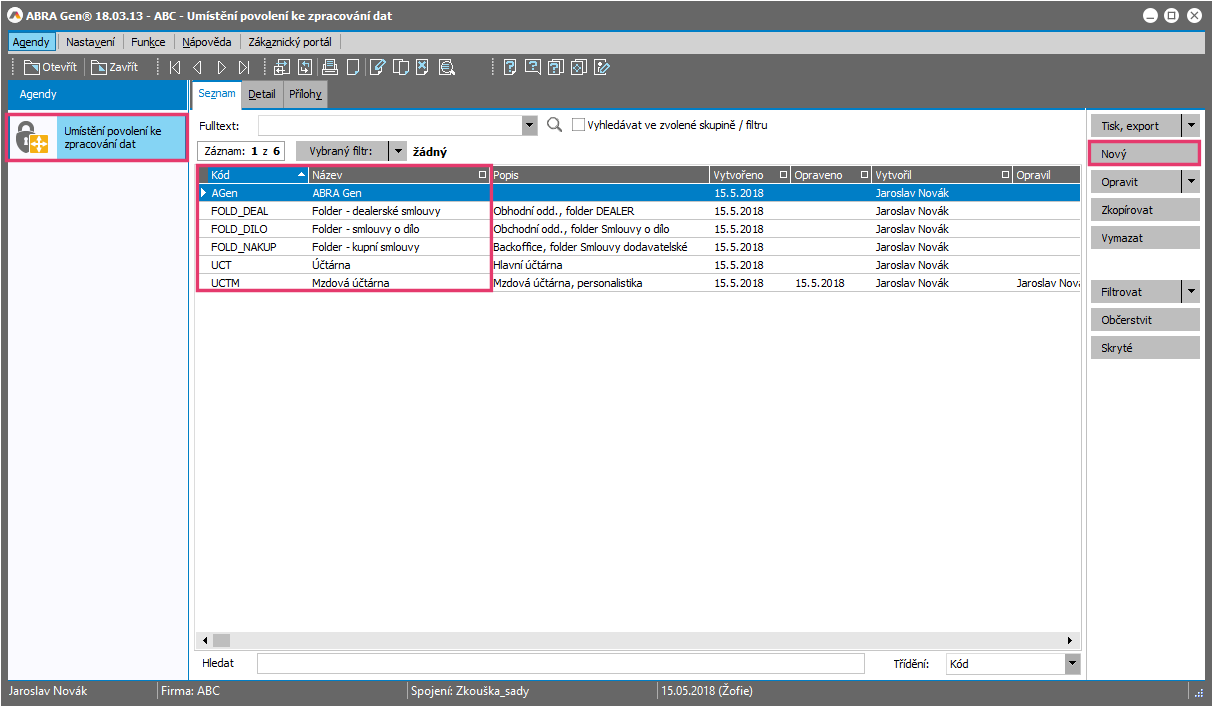Switch to the Detail tab
The width and height of the screenshot is (1213, 707).
tap(262, 94)
